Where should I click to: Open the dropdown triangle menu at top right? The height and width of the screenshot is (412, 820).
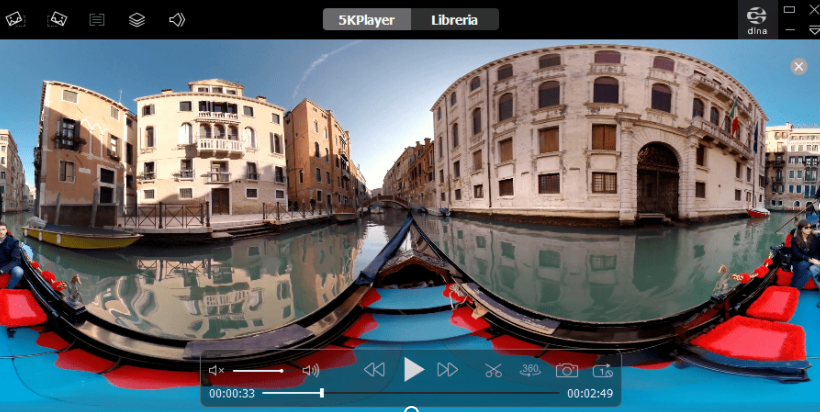[x=814, y=30]
